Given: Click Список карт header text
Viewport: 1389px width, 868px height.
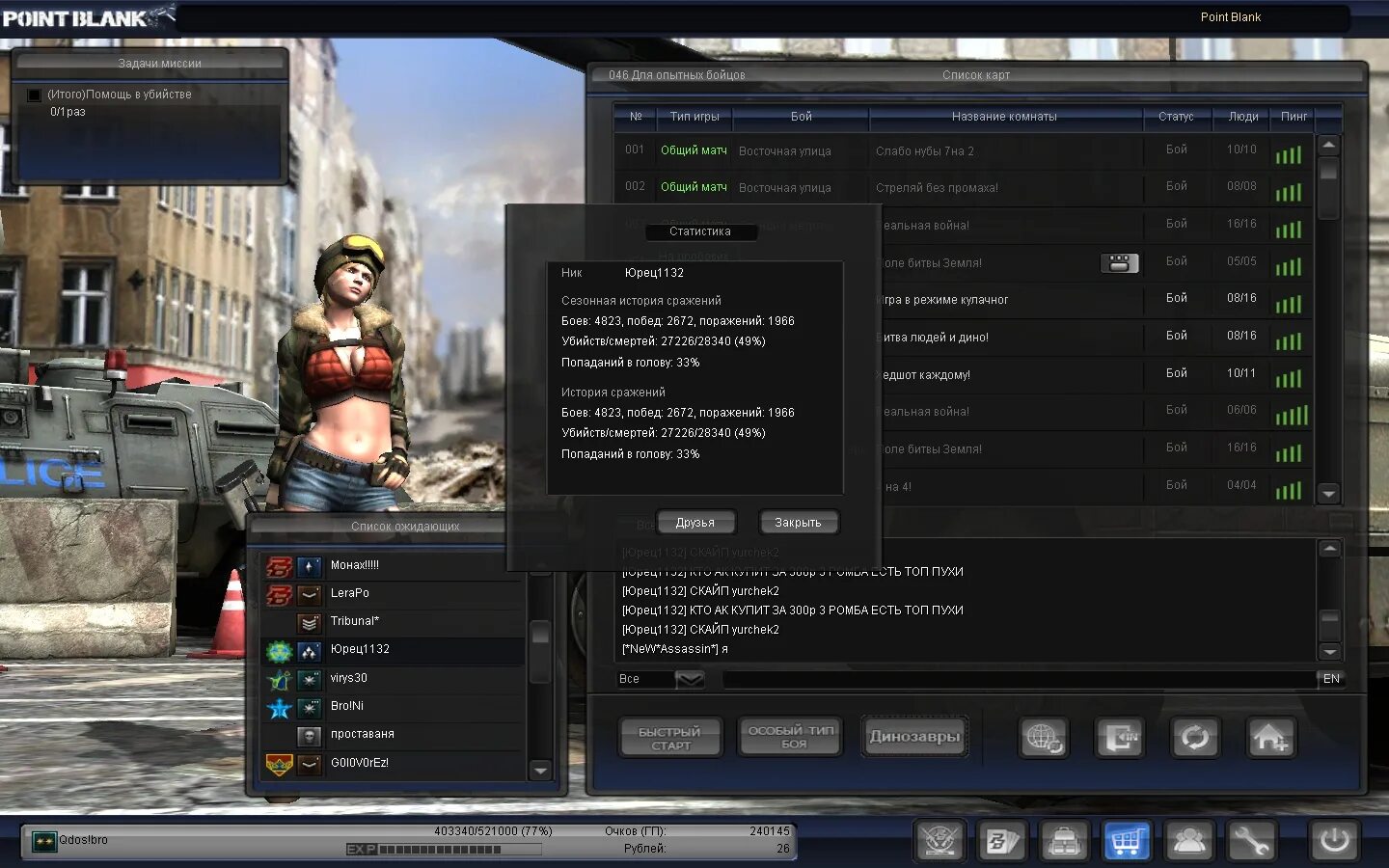Looking at the screenshot, I should coord(976,75).
